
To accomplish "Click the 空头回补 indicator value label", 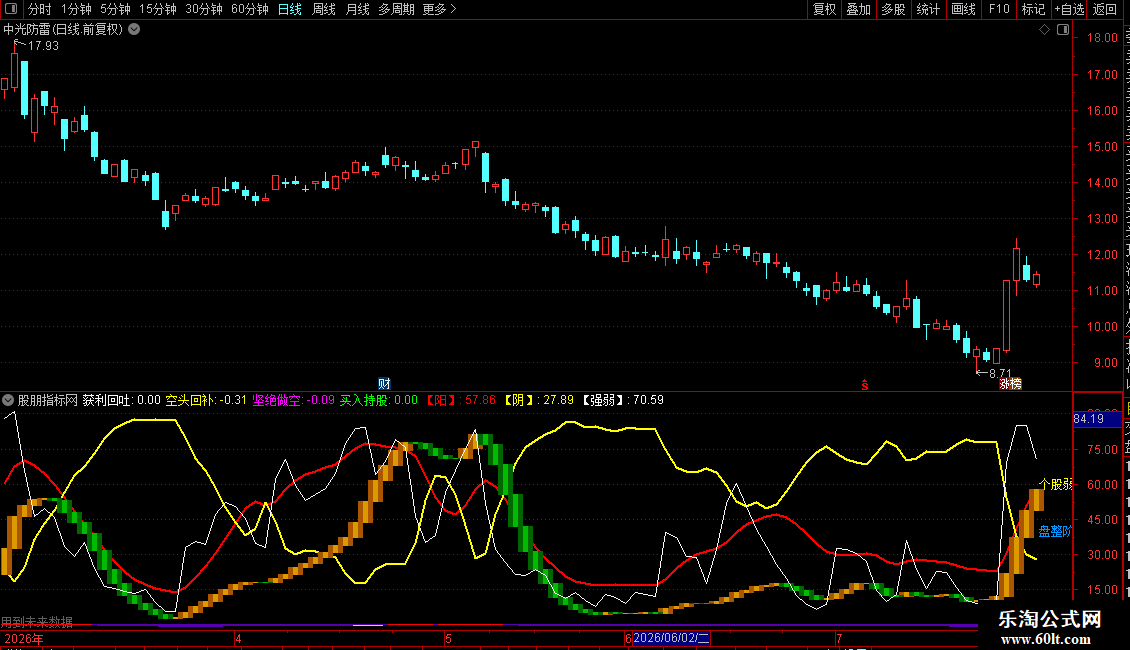I will (x=206, y=400).
